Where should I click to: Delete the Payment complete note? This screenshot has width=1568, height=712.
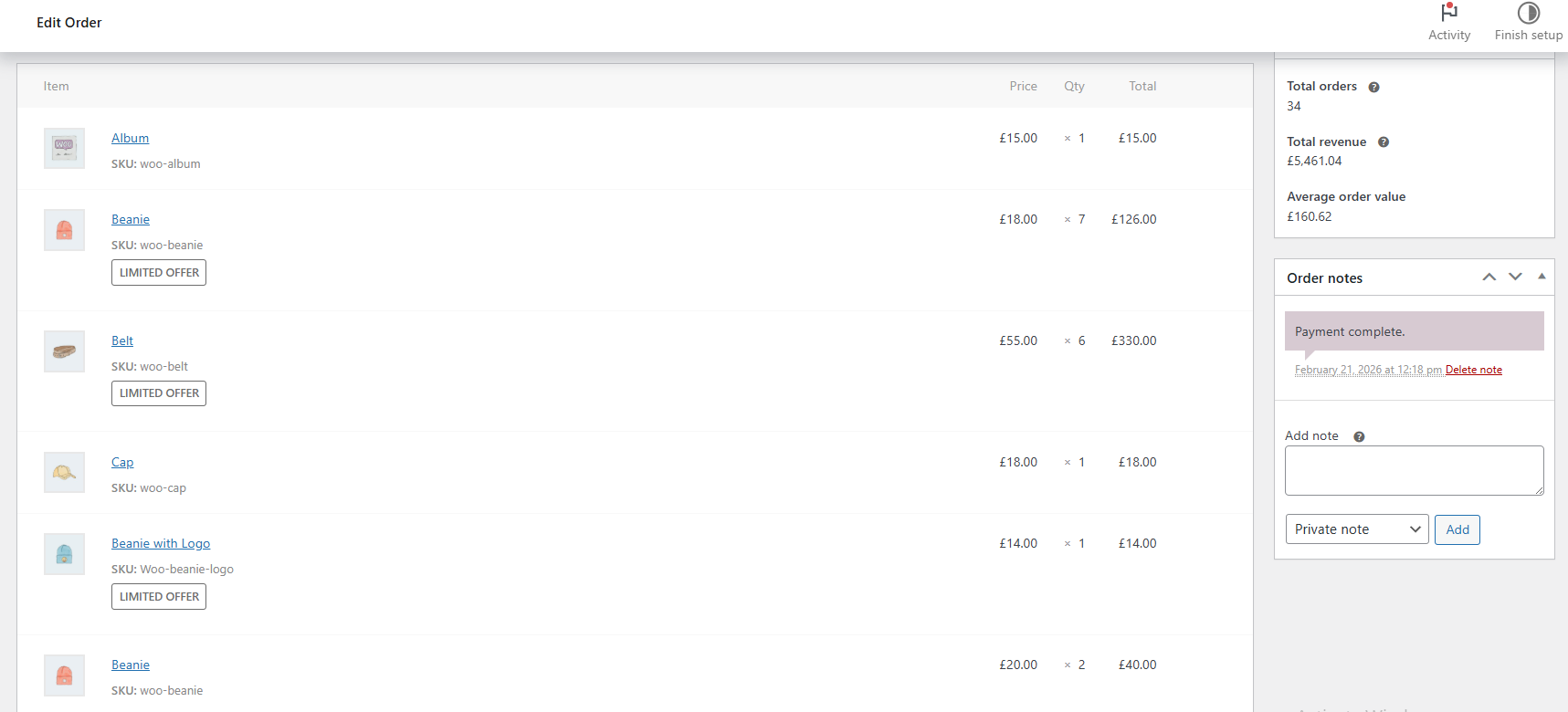1473,370
